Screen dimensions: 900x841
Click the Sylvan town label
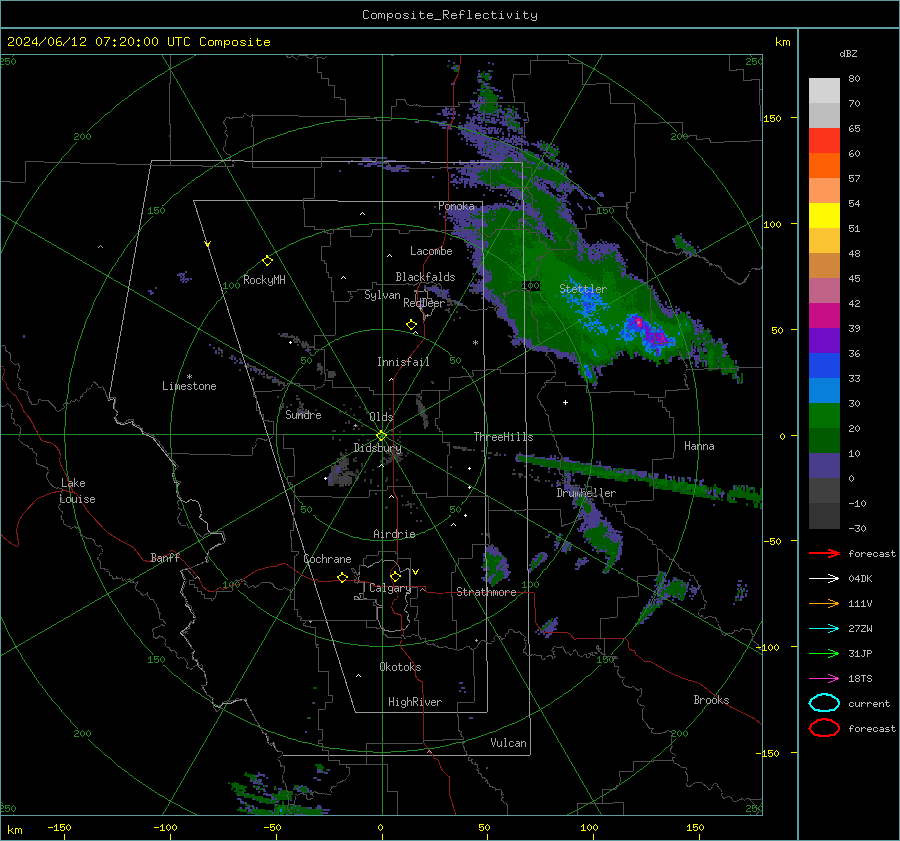pyautogui.click(x=382, y=295)
